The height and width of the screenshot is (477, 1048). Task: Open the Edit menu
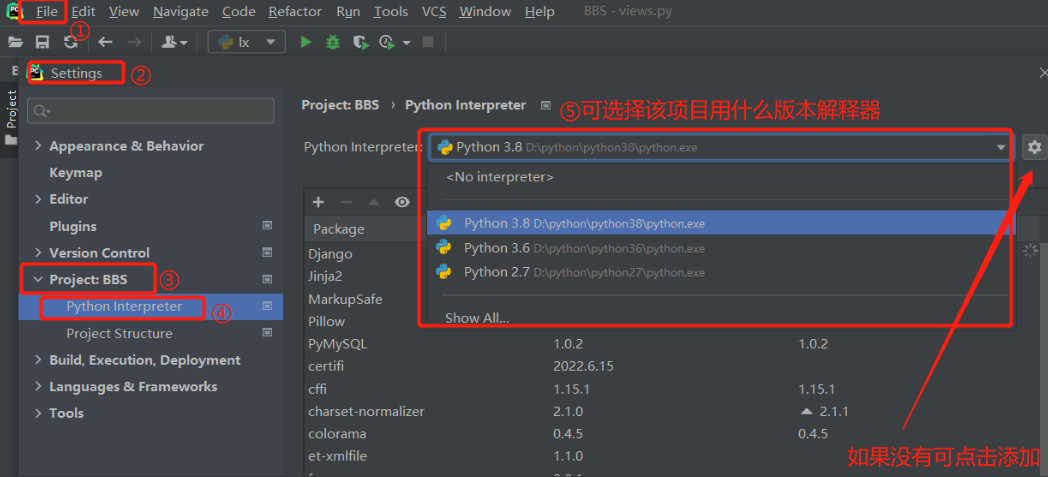coord(84,11)
